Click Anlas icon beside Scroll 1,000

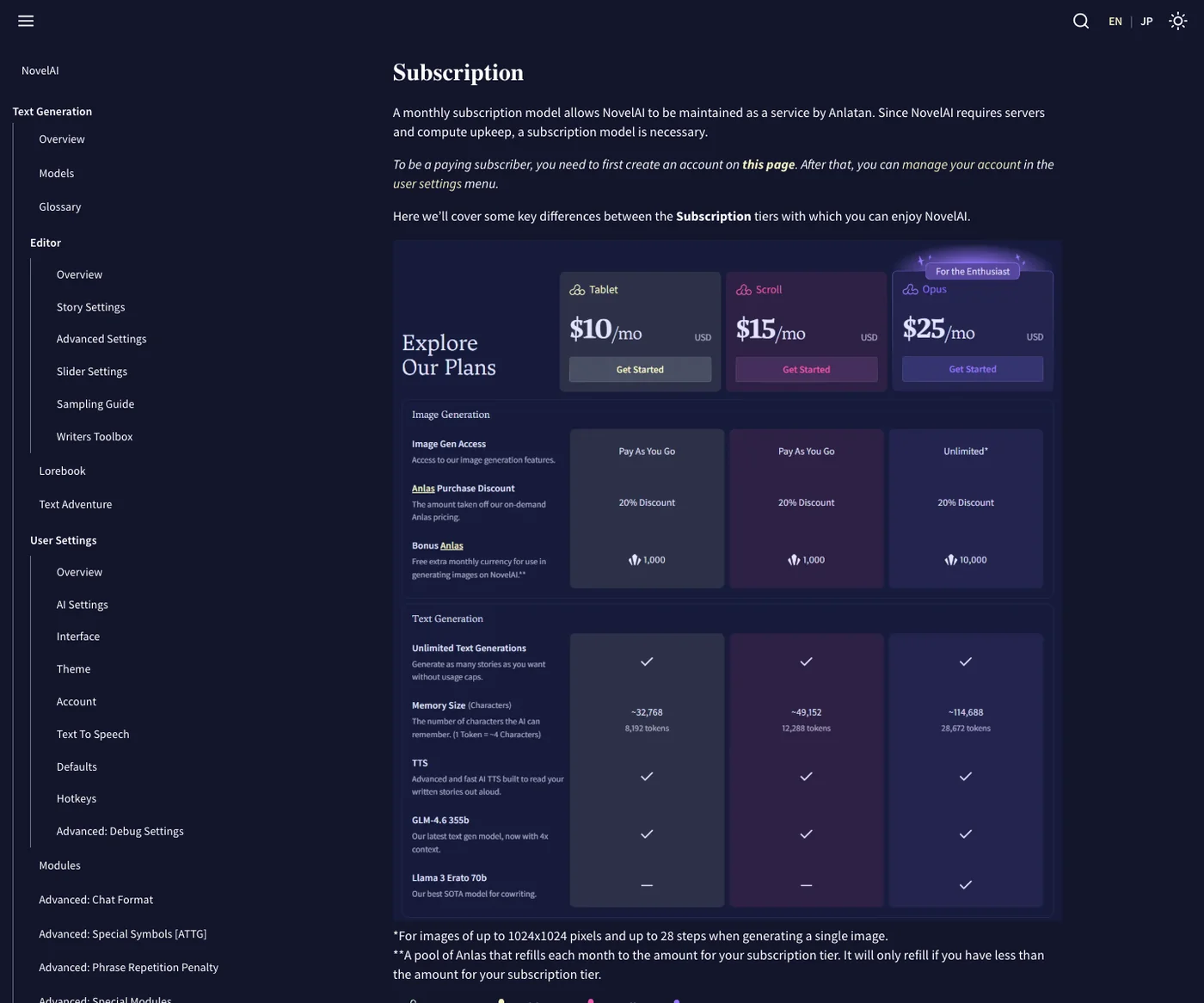[x=794, y=560]
